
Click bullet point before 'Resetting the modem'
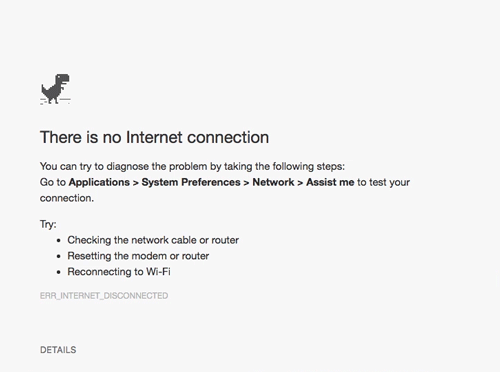(59, 256)
